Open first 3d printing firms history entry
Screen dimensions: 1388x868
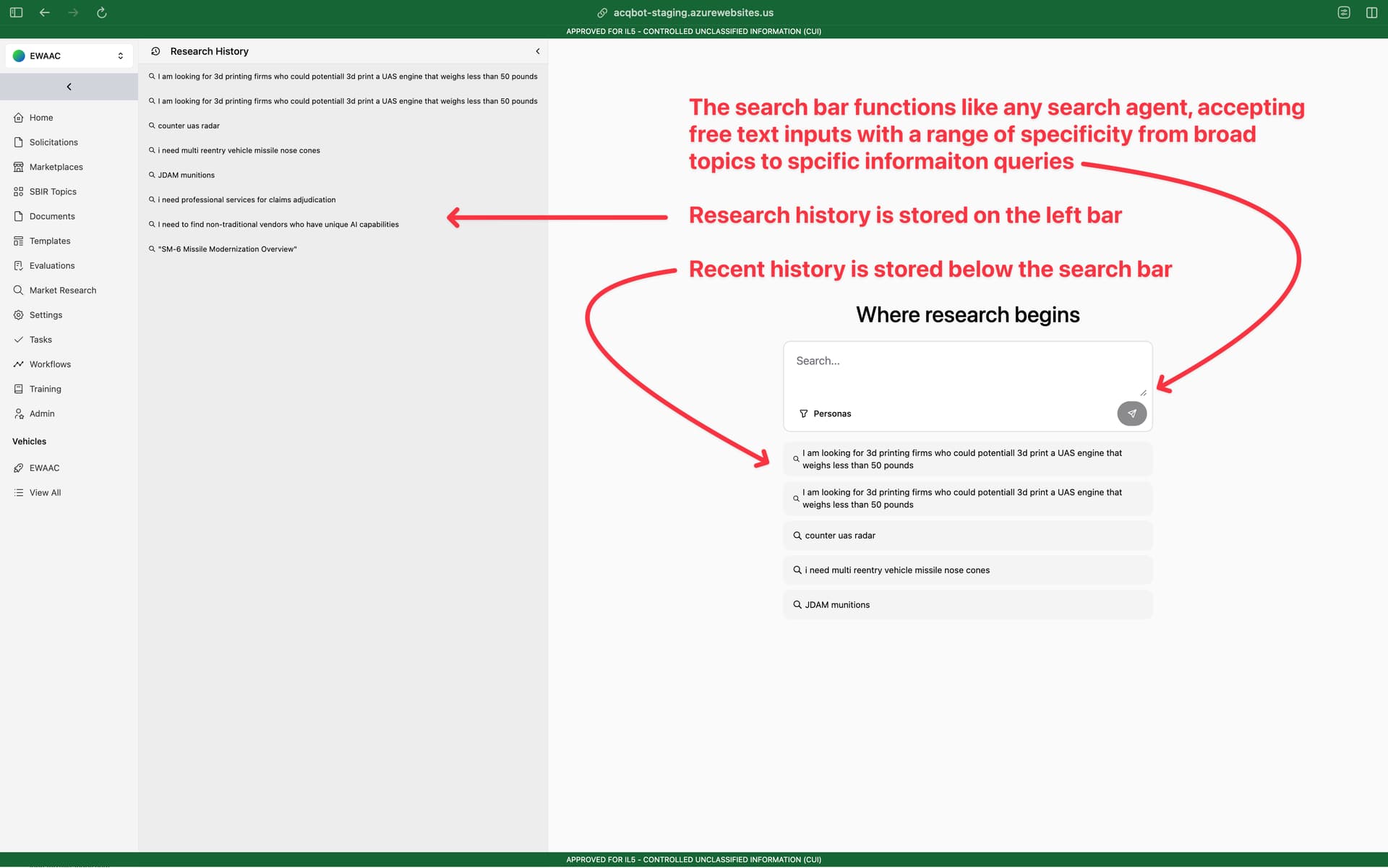click(x=343, y=77)
